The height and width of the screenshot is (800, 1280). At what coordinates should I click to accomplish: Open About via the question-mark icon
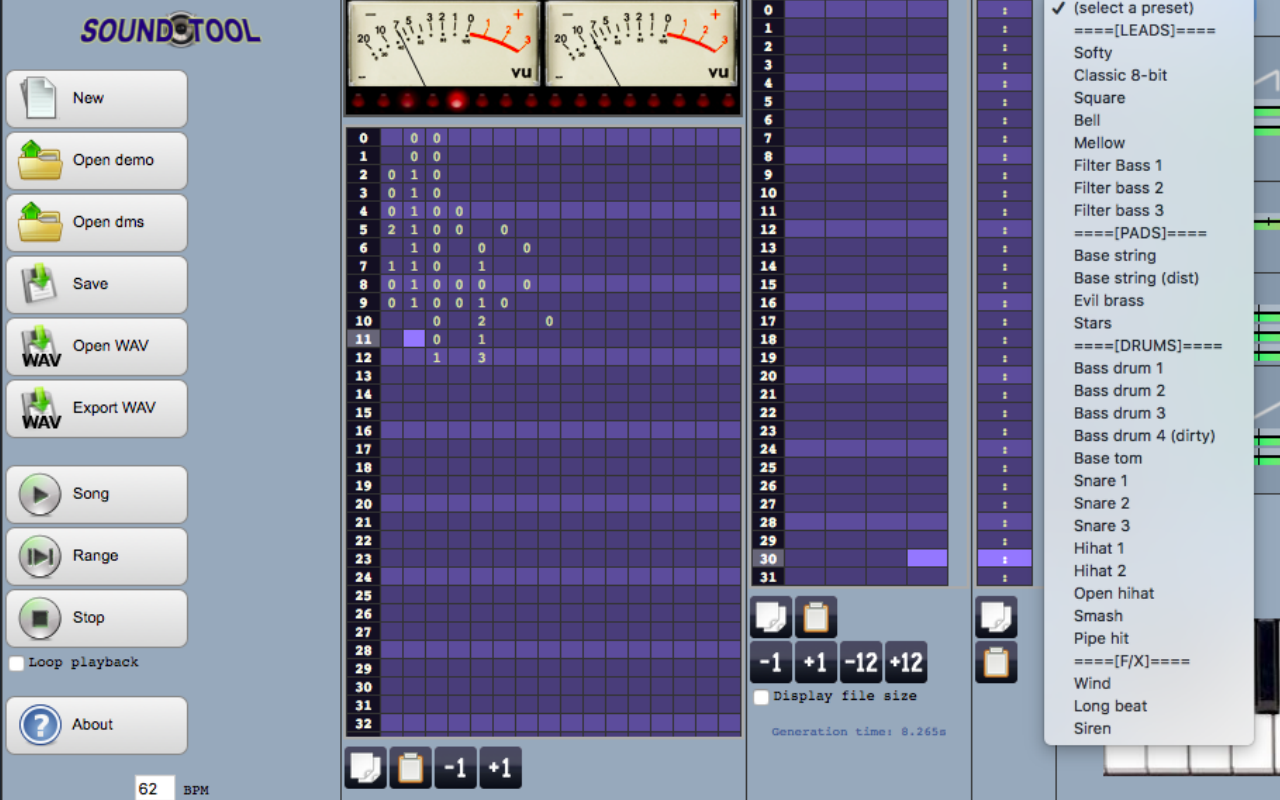[38, 725]
